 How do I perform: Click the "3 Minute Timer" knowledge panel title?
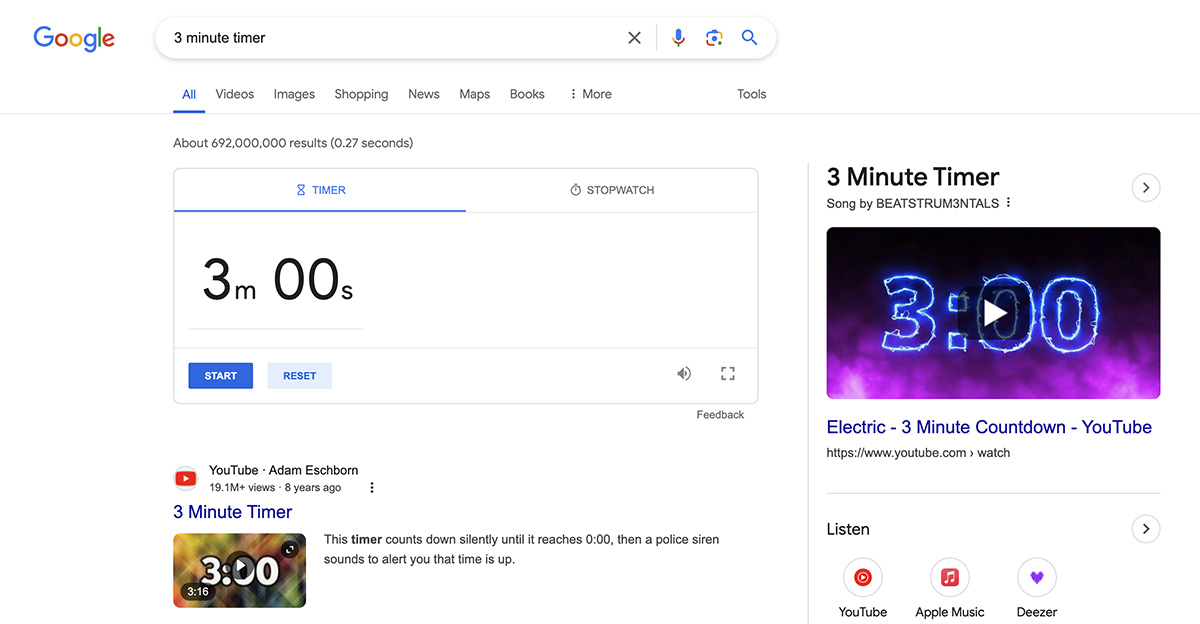(x=913, y=177)
